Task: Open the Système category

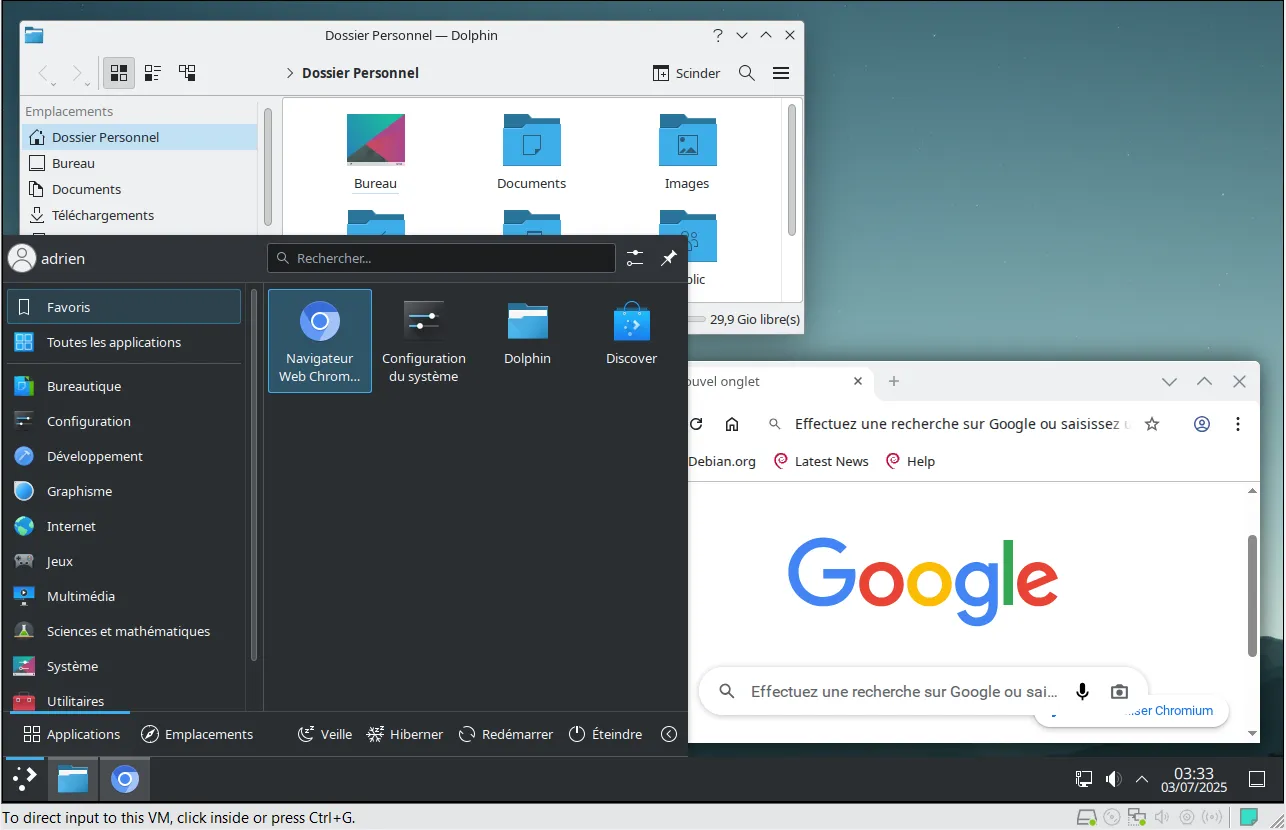Action: click(x=124, y=666)
